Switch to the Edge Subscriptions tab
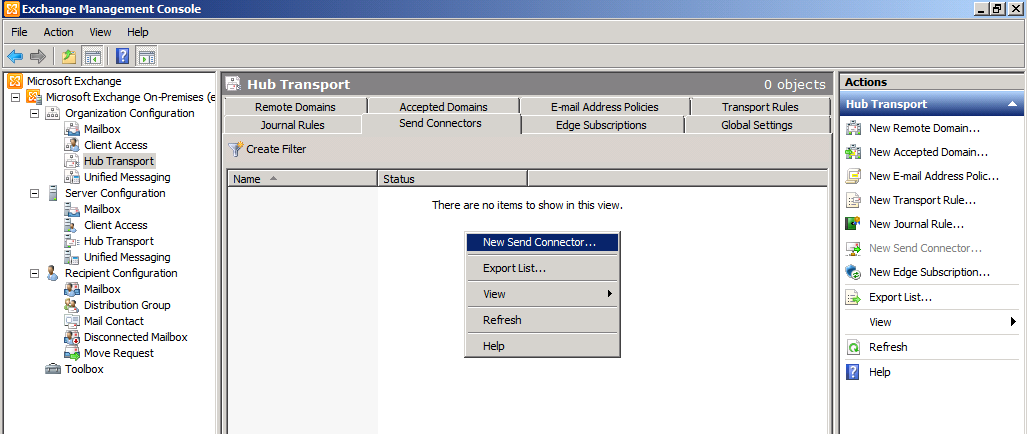1027x434 pixels. click(x=601, y=125)
